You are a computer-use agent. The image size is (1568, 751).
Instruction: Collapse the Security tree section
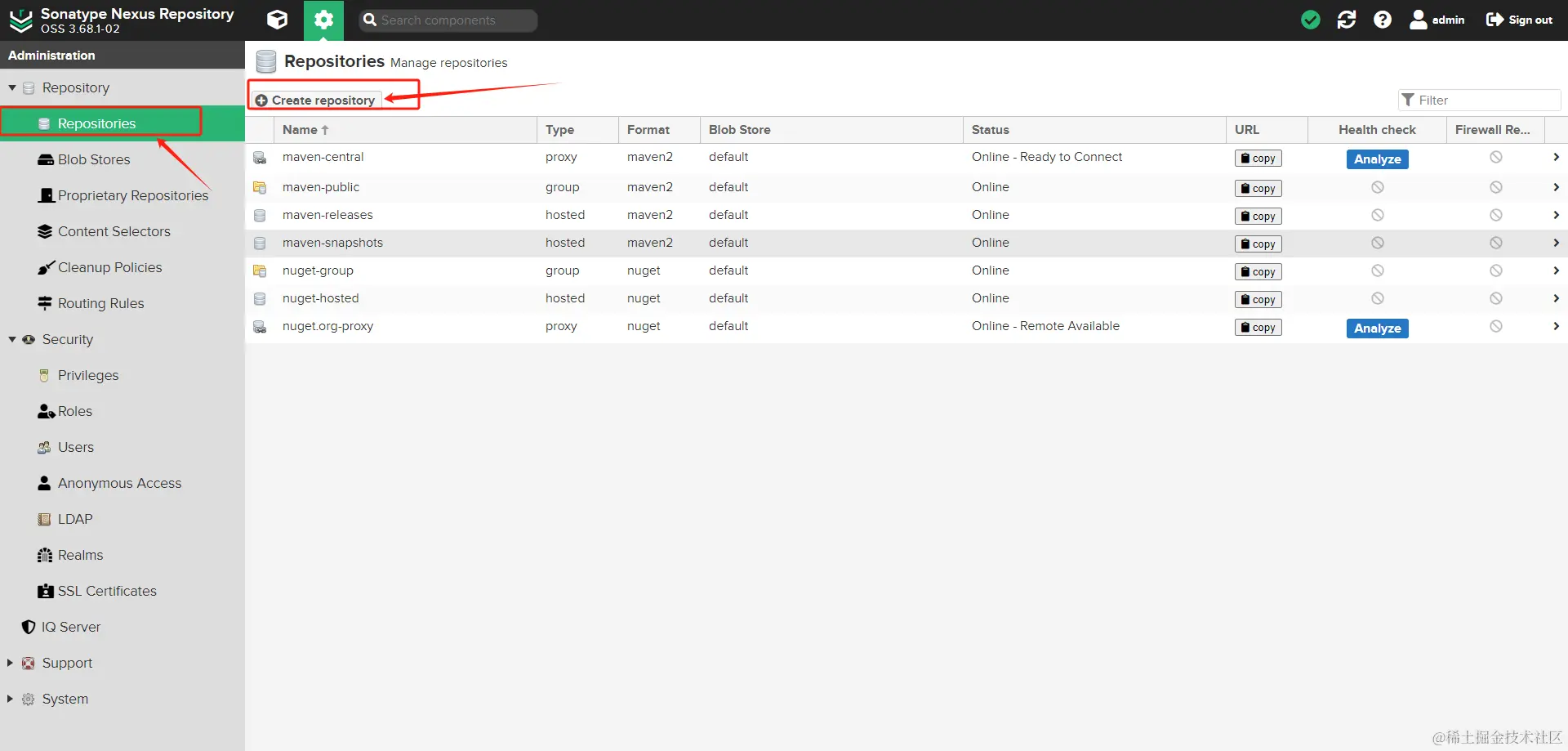[12, 339]
